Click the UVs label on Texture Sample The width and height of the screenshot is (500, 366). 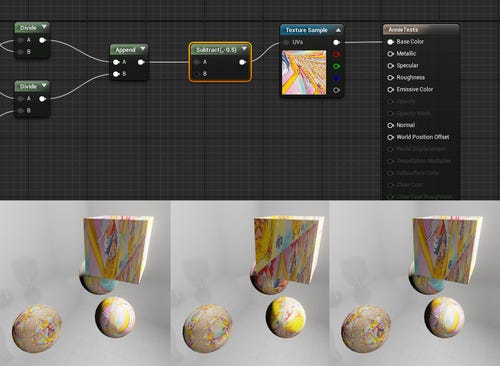[297, 42]
